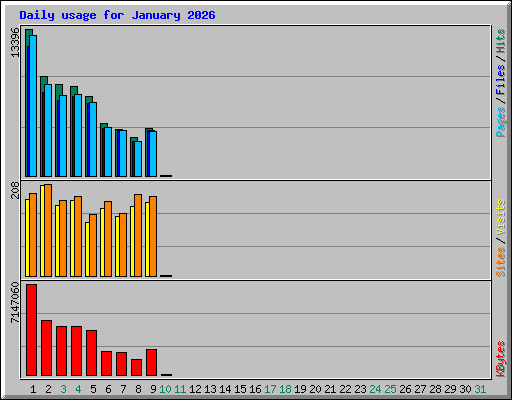Click the day 7 yellow Visits bar
512x400 pixels.
(117, 246)
